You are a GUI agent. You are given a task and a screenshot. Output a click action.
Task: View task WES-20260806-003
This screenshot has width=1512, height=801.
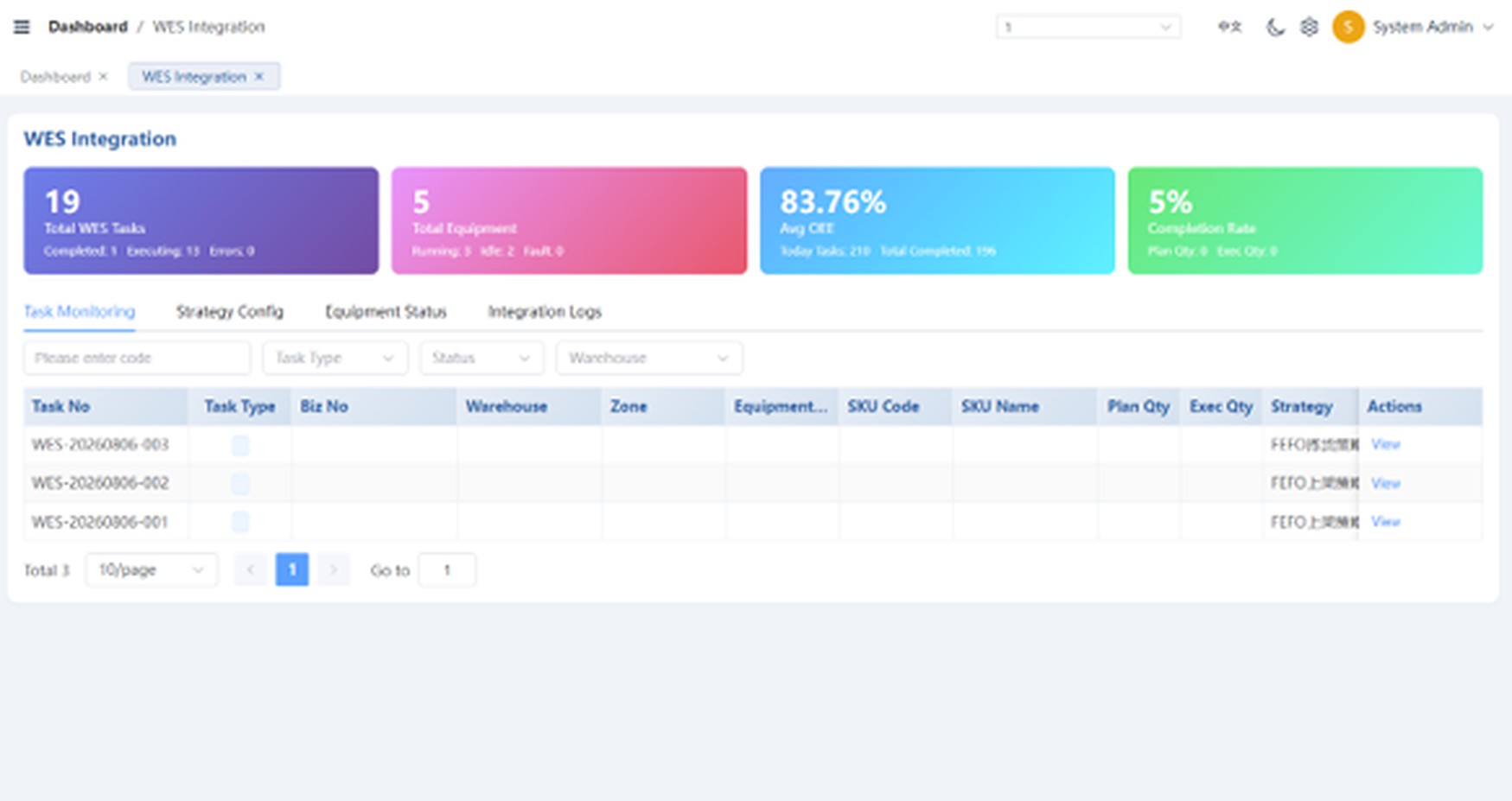pos(1385,444)
